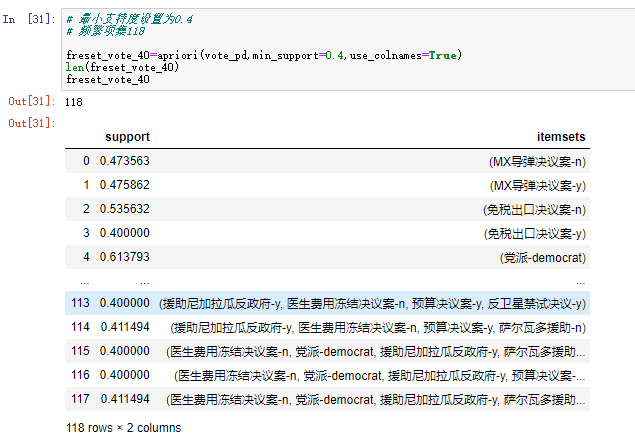Click the Out[31] label beside 118

coord(32,101)
